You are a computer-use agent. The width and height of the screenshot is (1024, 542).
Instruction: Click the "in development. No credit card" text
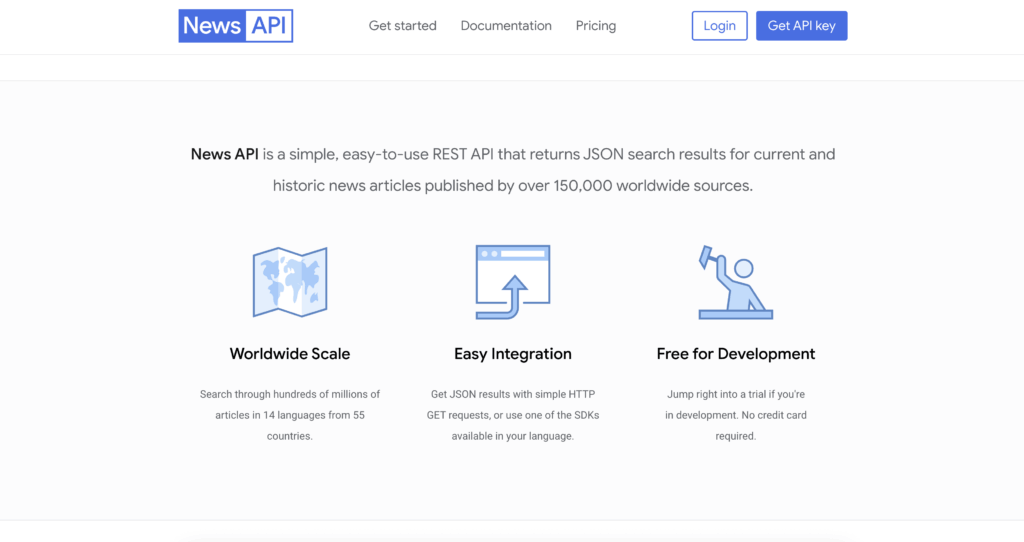[x=735, y=415]
